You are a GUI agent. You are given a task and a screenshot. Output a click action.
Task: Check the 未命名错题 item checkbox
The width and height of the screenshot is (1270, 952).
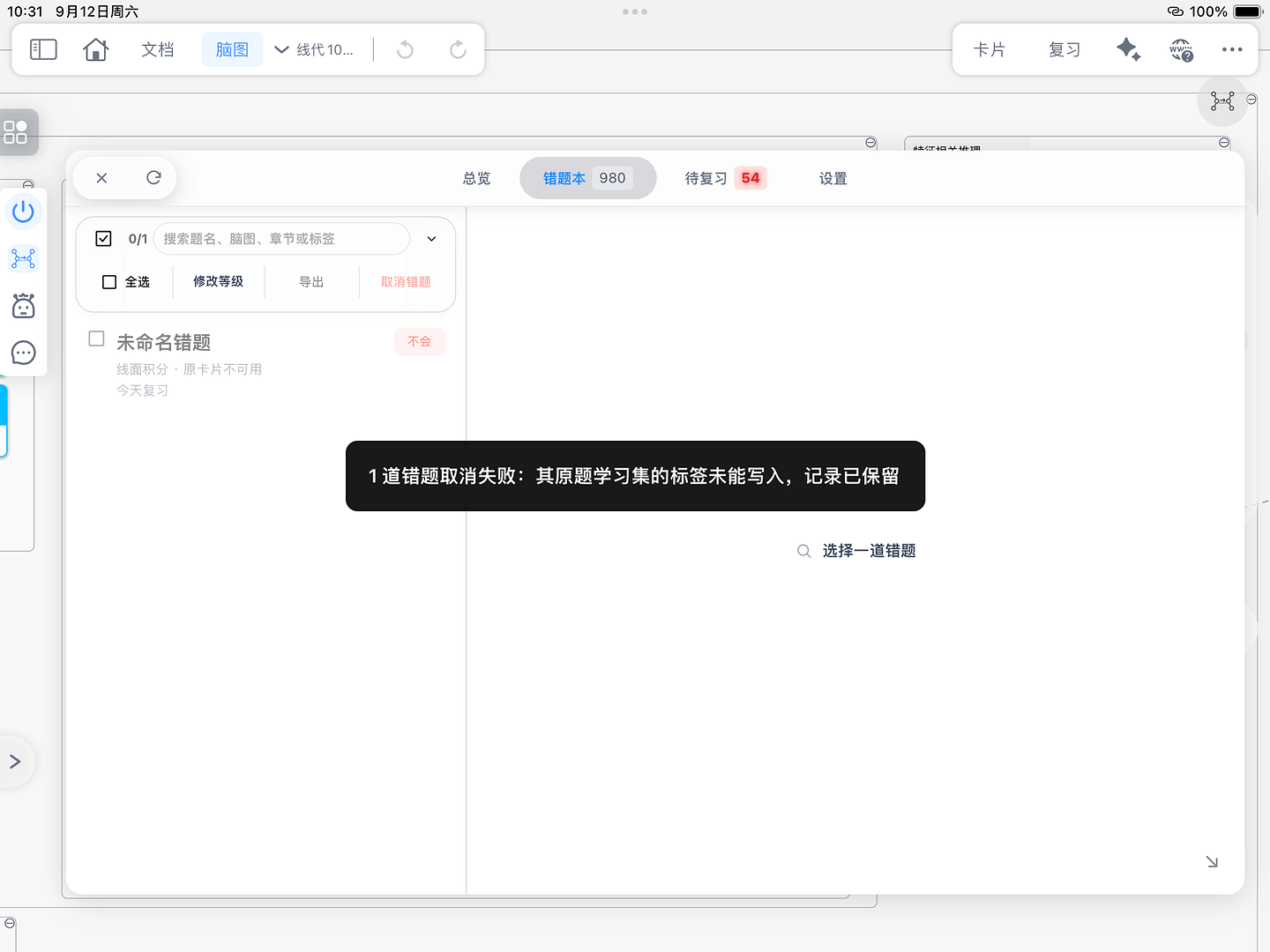pyautogui.click(x=97, y=339)
